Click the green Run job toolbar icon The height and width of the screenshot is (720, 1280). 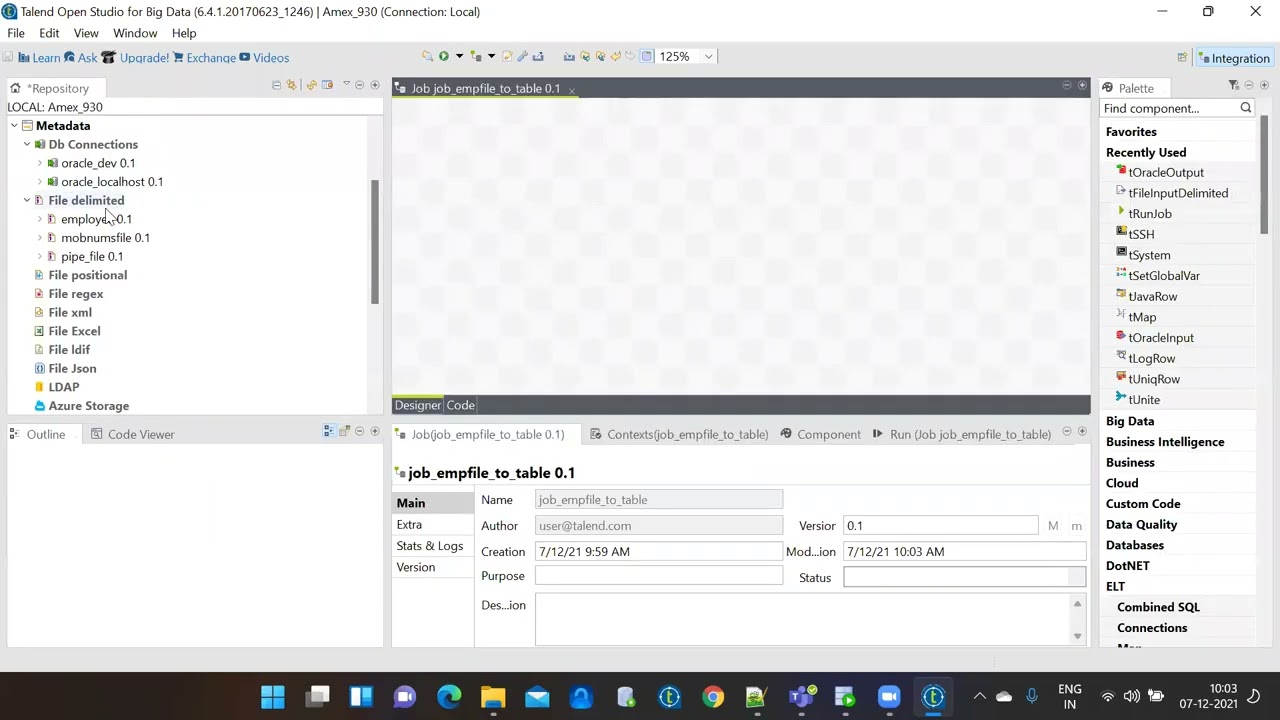click(x=444, y=56)
